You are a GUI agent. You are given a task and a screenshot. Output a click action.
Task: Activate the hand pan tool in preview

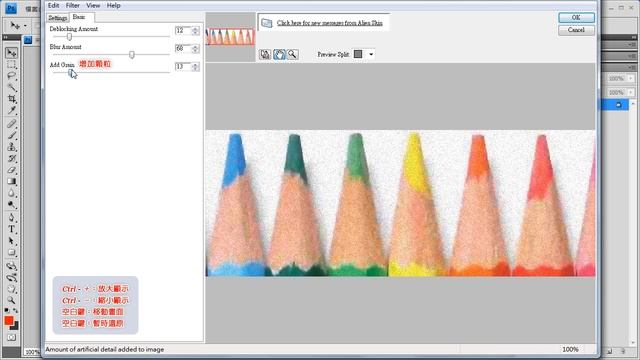pos(279,54)
